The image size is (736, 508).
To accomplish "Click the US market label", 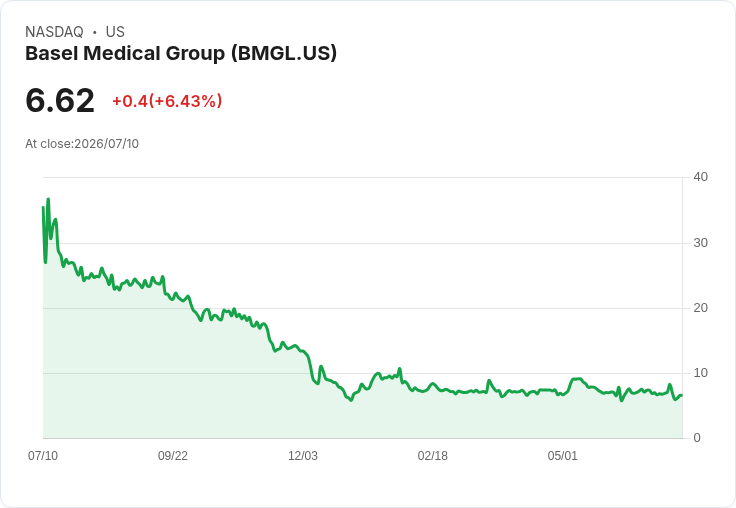I will pos(115,32).
